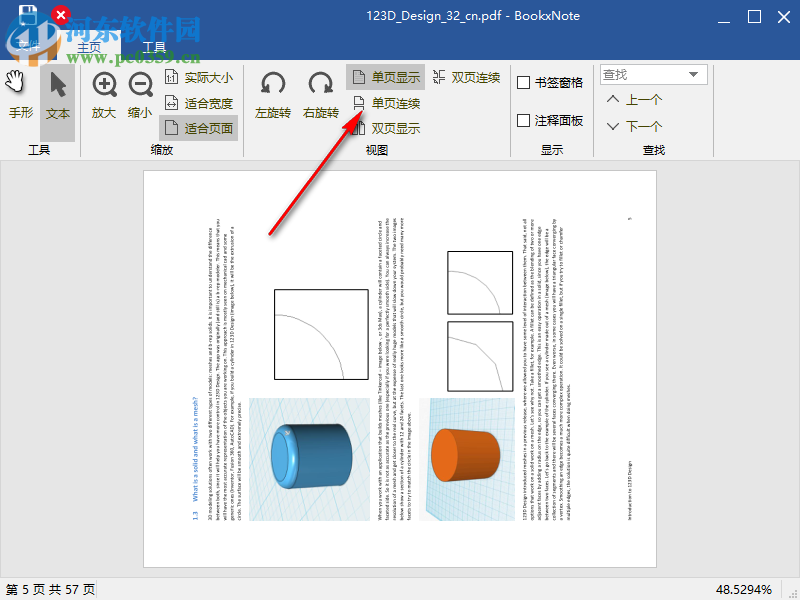800x600 pixels.
Task: Toggle 单页显示 single-page display mode
Action: tap(390, 76)
